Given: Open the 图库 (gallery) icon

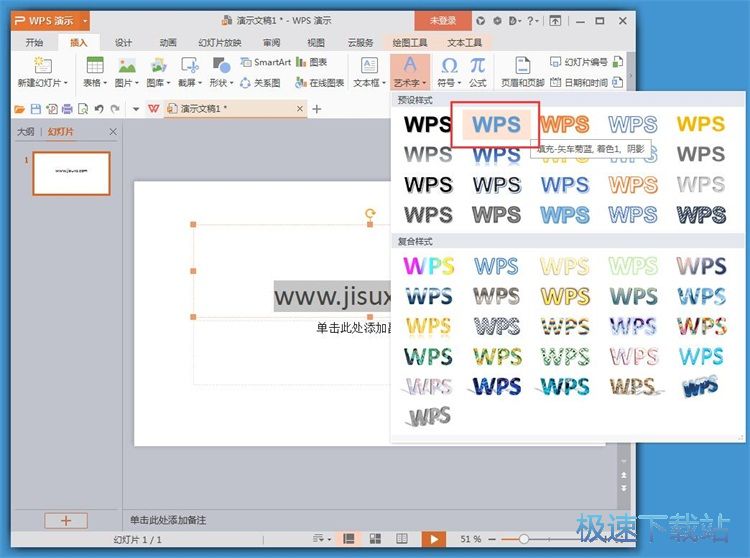Looking at the screenshot, I should (158, 66).
